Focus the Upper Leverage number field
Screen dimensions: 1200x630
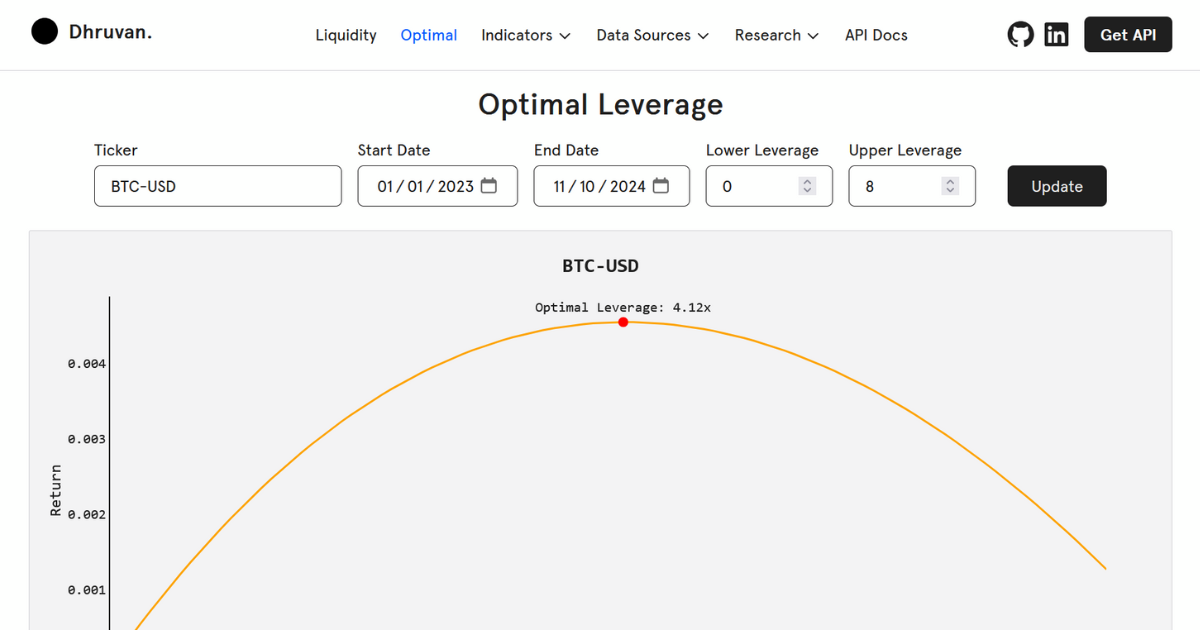click(x=912, y=186)
